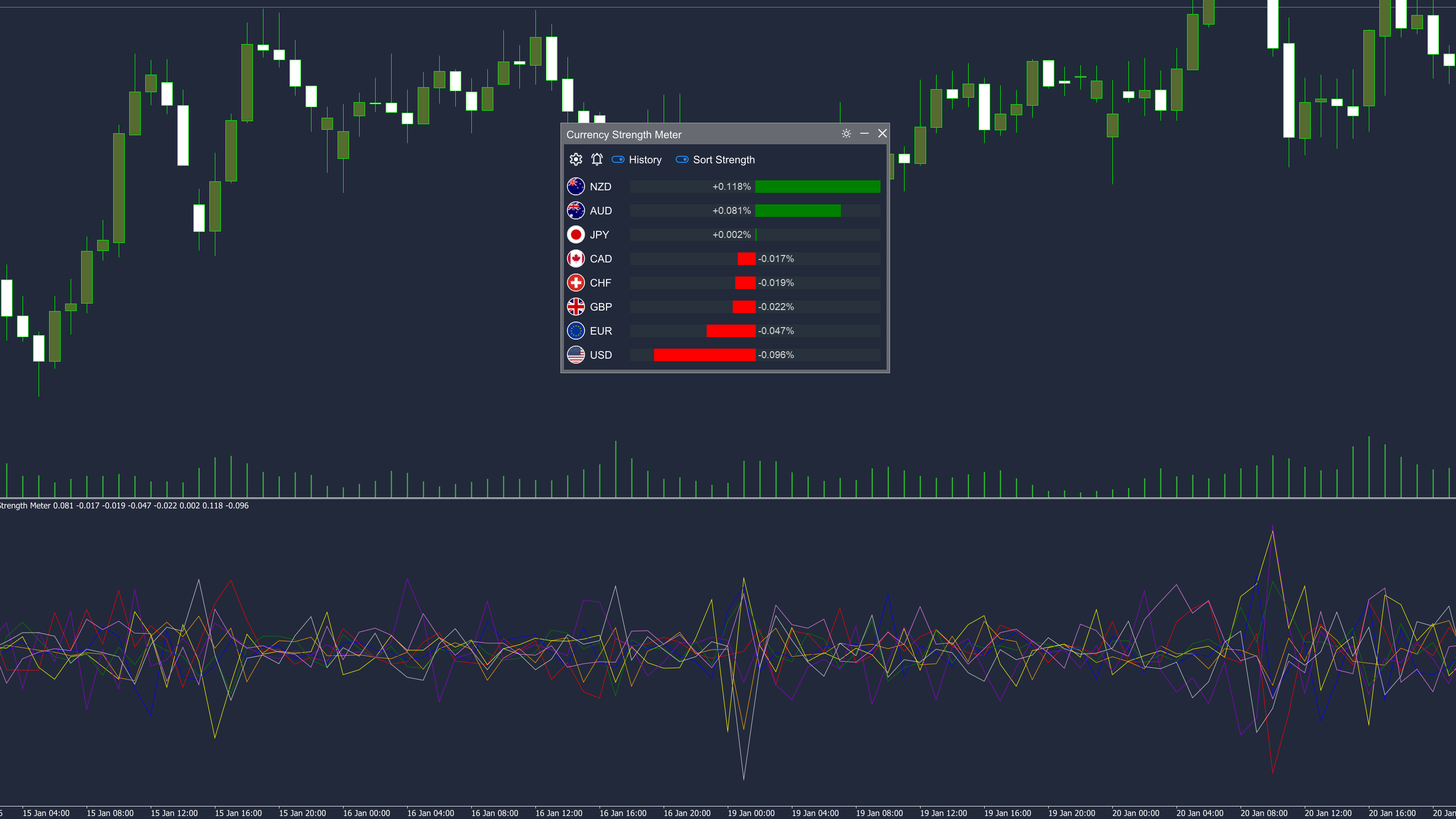
Task: Click the 19 Jan 00:00 axis label
Action: point(751,813)
